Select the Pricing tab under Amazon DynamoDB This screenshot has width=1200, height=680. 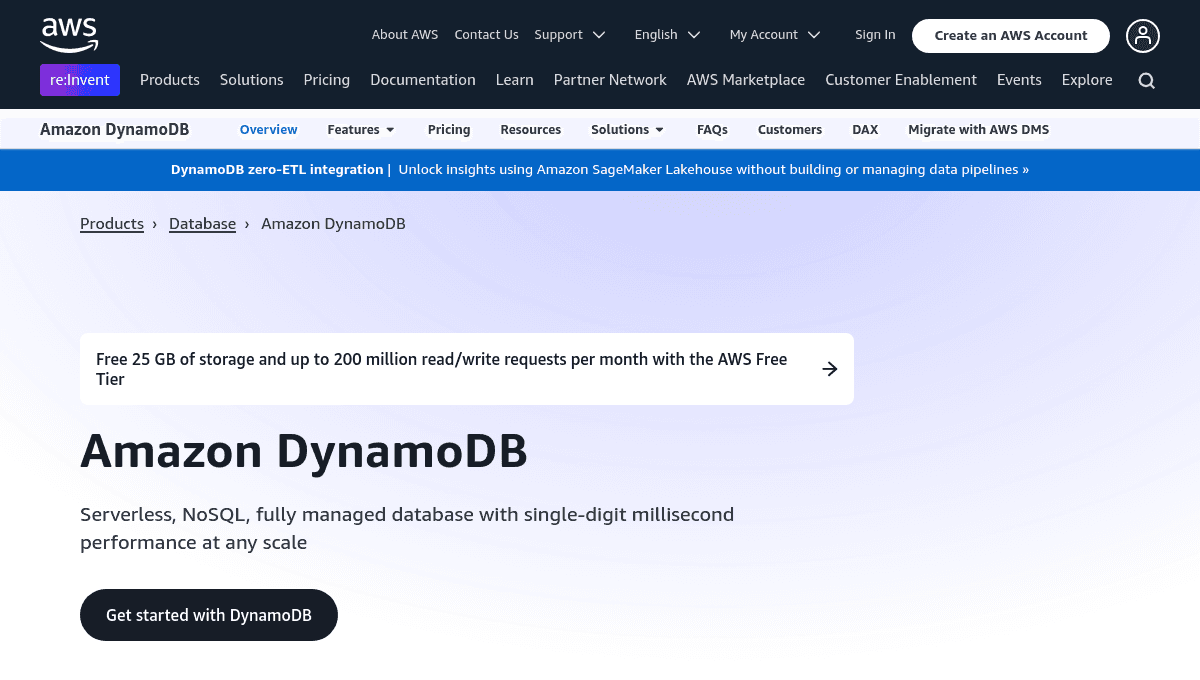448,129
